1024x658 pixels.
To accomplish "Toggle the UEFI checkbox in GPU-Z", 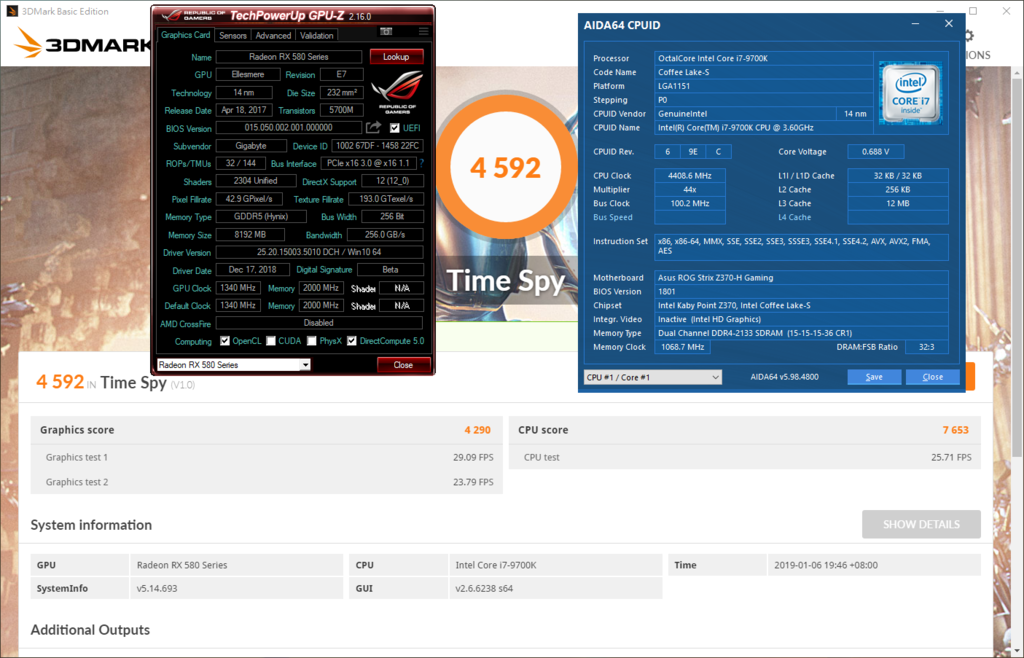I will (x=394, y=128).
